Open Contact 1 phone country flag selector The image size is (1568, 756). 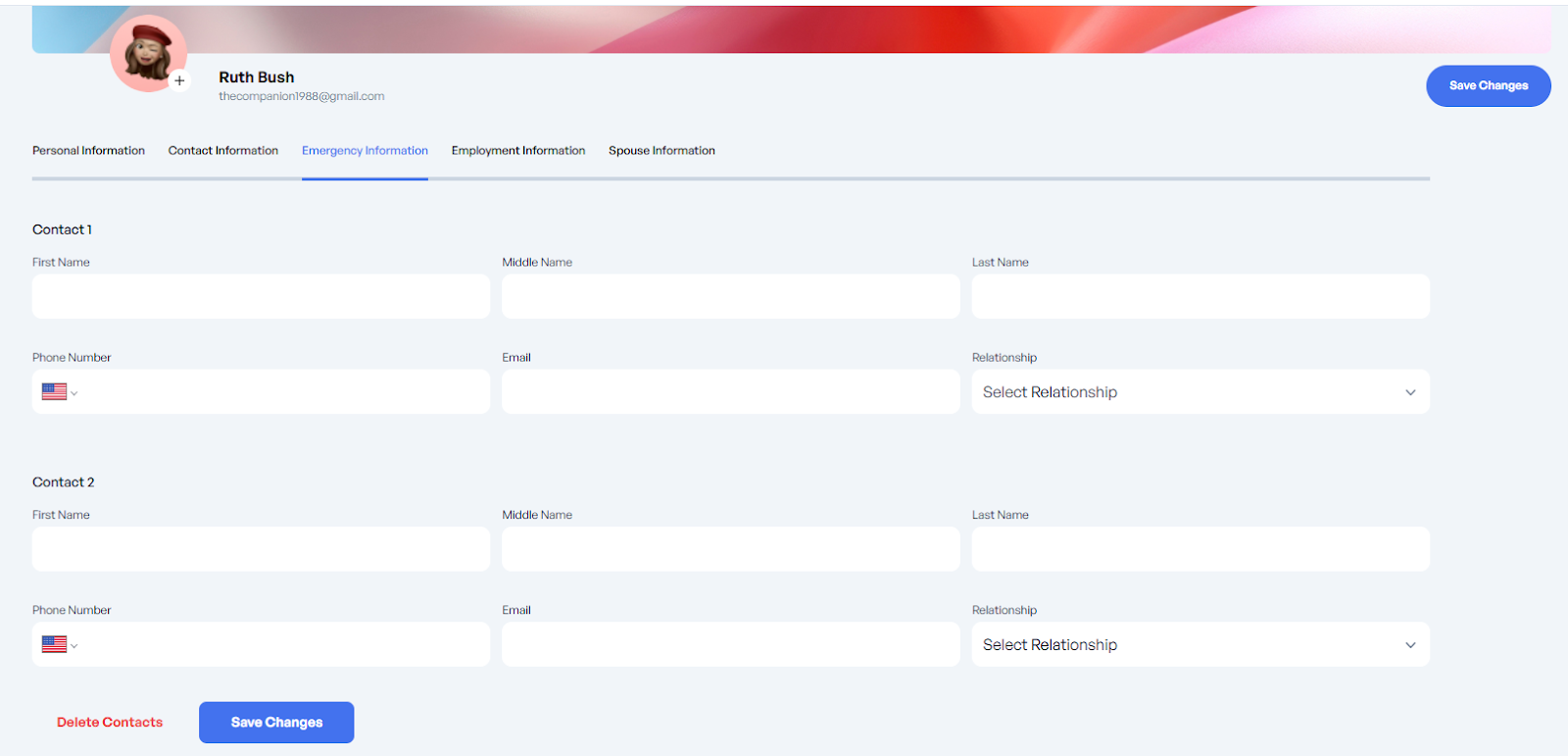(59, 392)
